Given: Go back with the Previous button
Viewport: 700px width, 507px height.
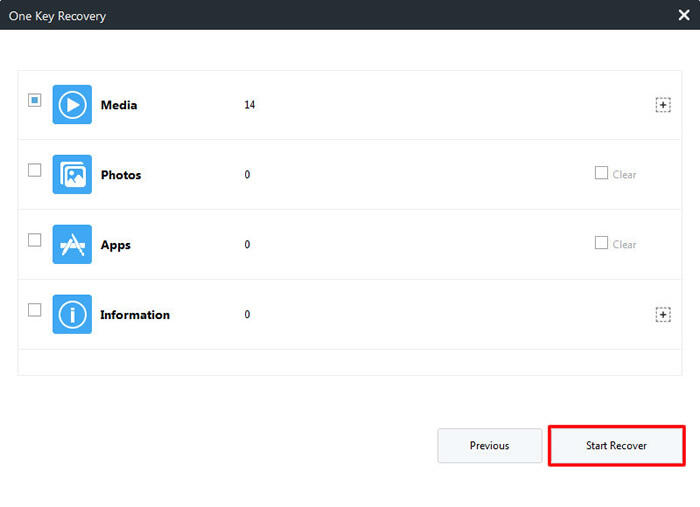Looking at the screenshot, I should tap(489, 446).
